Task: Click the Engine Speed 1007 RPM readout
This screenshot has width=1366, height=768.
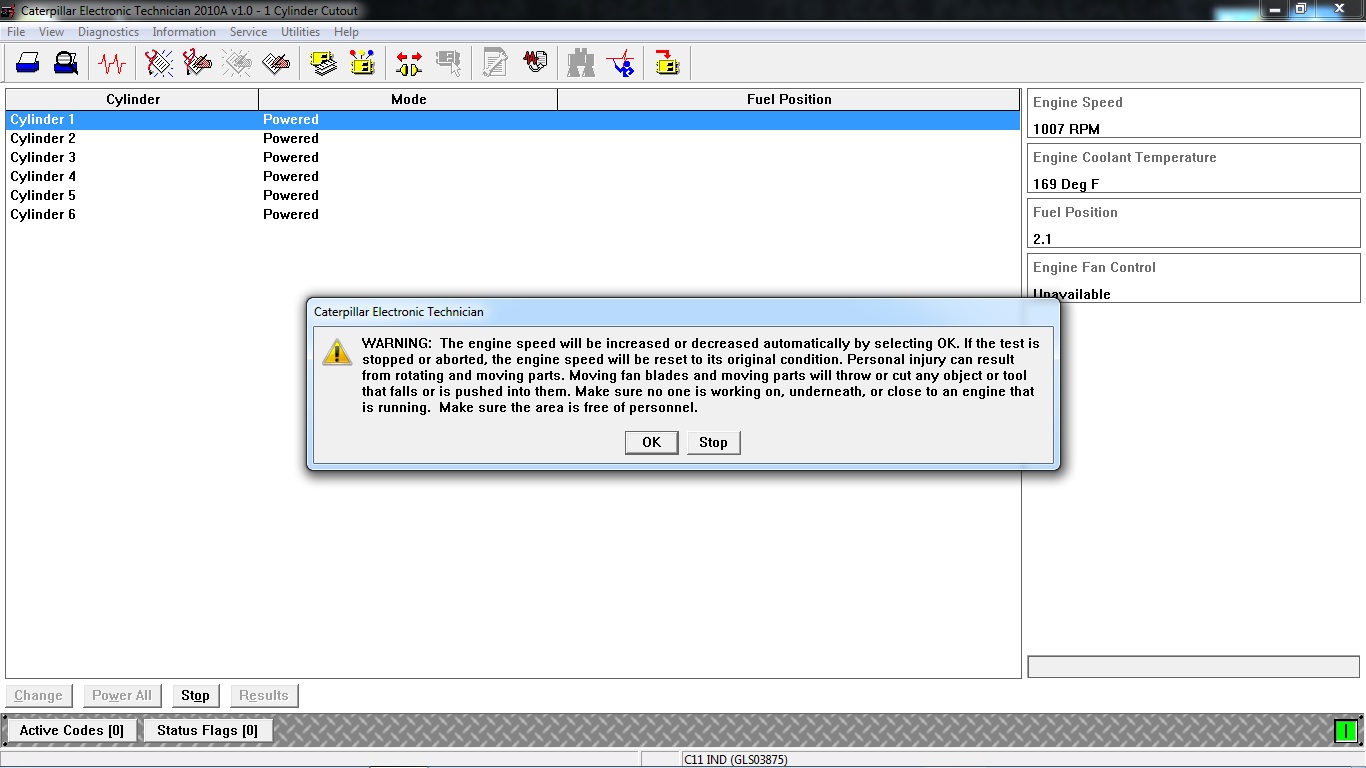Action: click(1194, 113)
